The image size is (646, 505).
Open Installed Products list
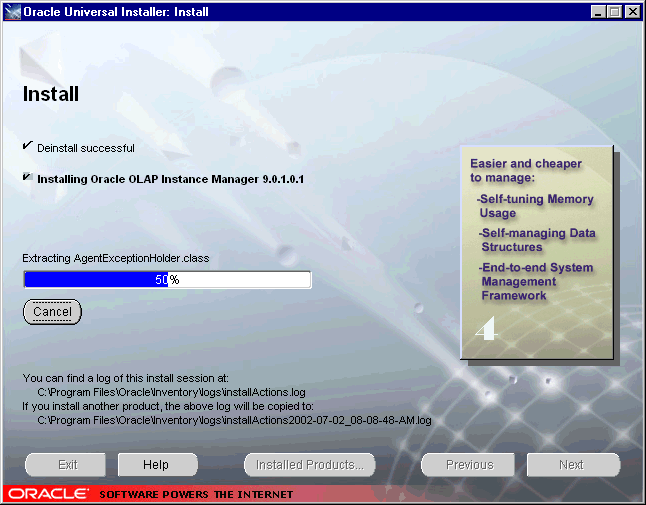click(309, 465)
